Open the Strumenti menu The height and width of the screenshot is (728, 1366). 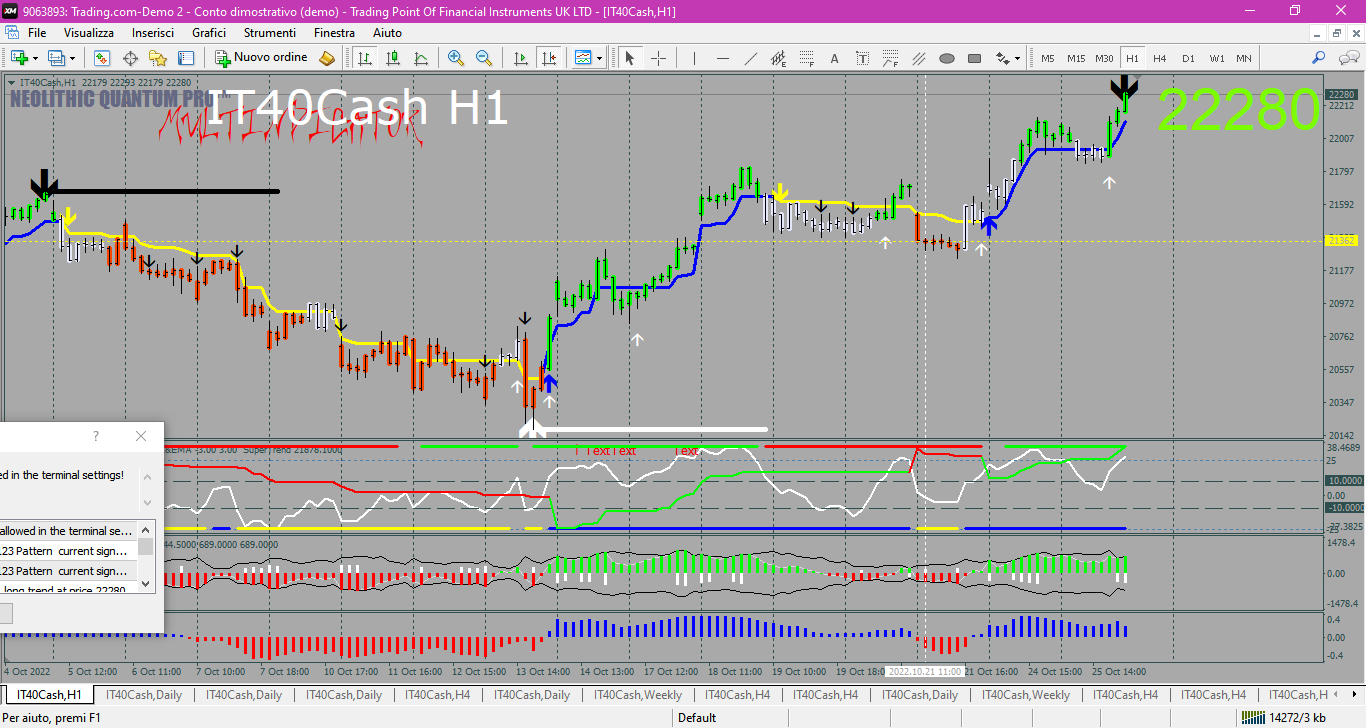coord(270,33)
